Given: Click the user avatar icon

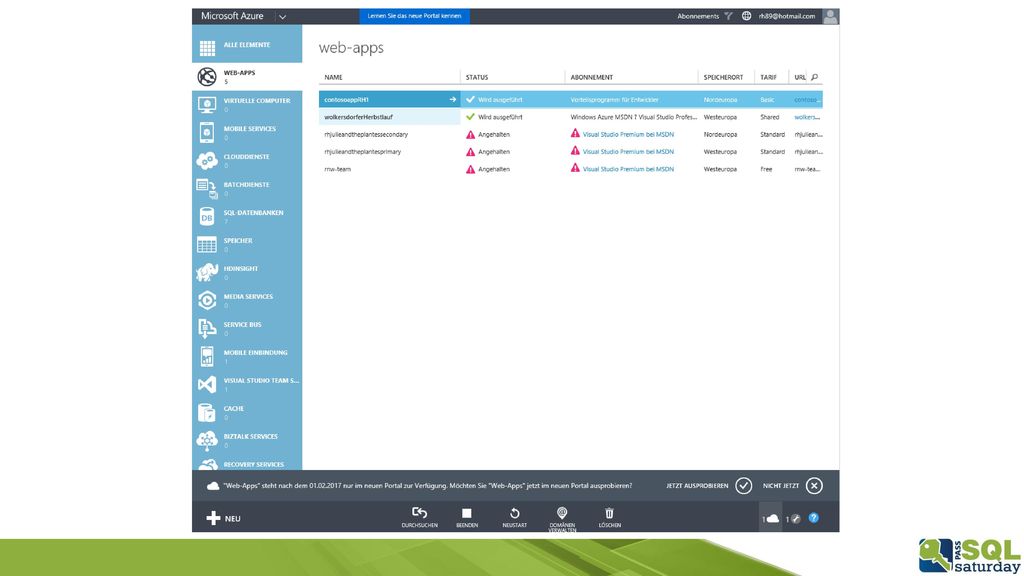Looking at the screenshot, I should 830,16.
